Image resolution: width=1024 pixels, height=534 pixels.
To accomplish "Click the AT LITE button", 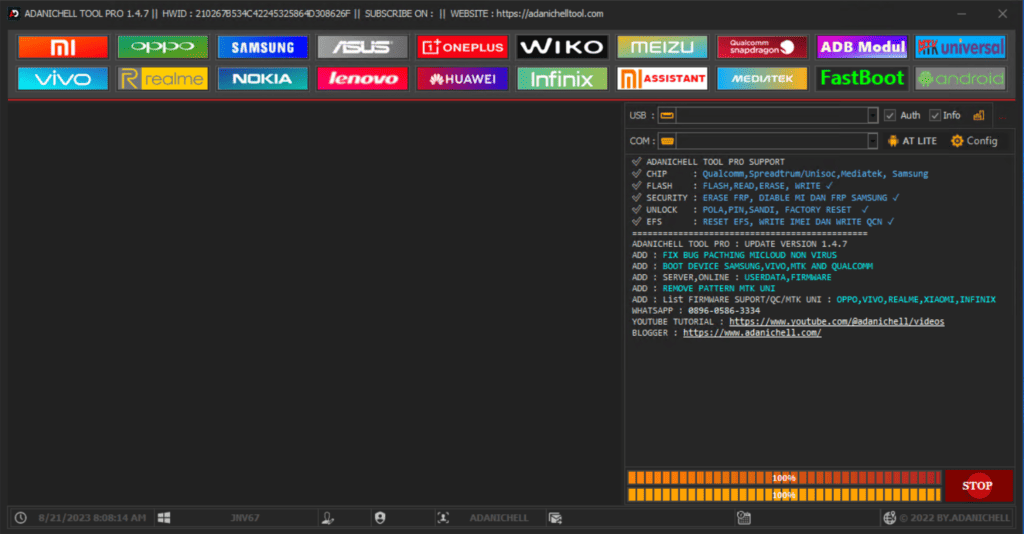I will [912, 141].
